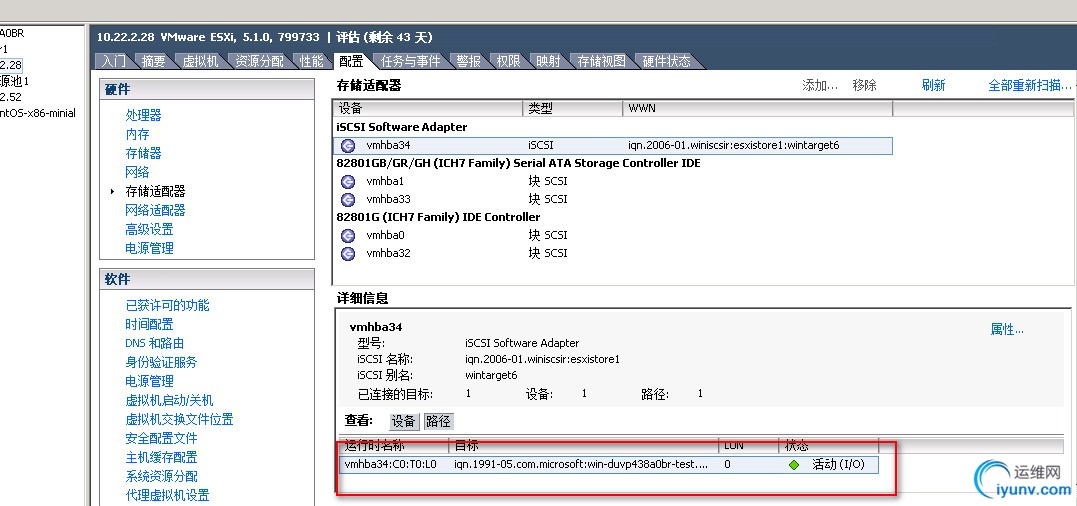Click 添加... storage adapter link
This screenshot has width=1077, height=506.
point(820,85)
